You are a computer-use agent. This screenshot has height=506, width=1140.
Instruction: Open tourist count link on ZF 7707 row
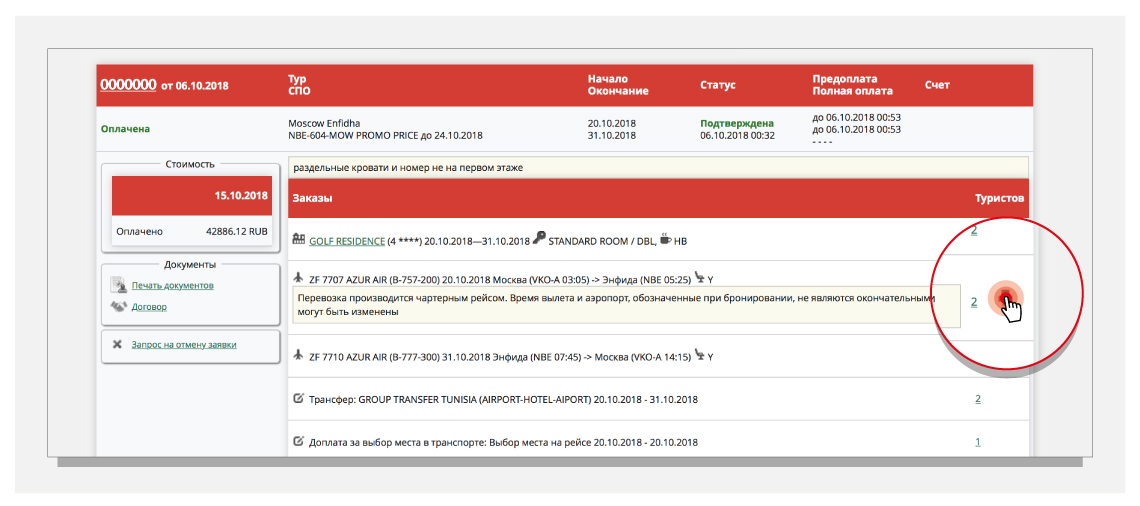coord(974,302)
